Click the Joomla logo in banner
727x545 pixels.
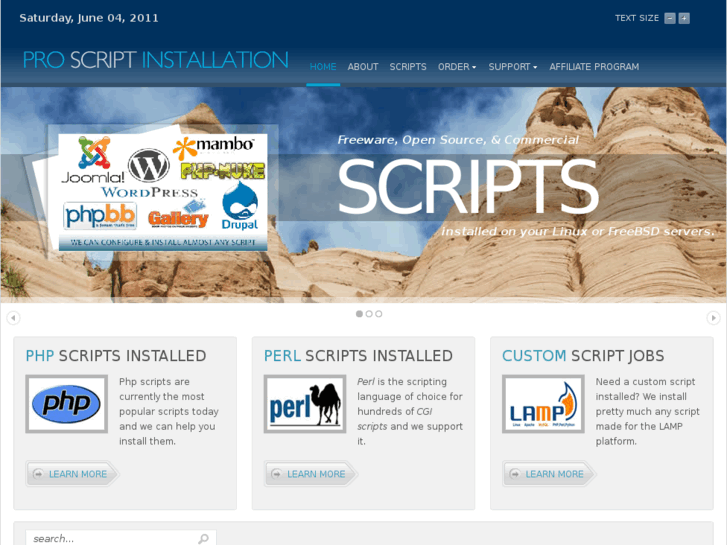coord(94,160)
